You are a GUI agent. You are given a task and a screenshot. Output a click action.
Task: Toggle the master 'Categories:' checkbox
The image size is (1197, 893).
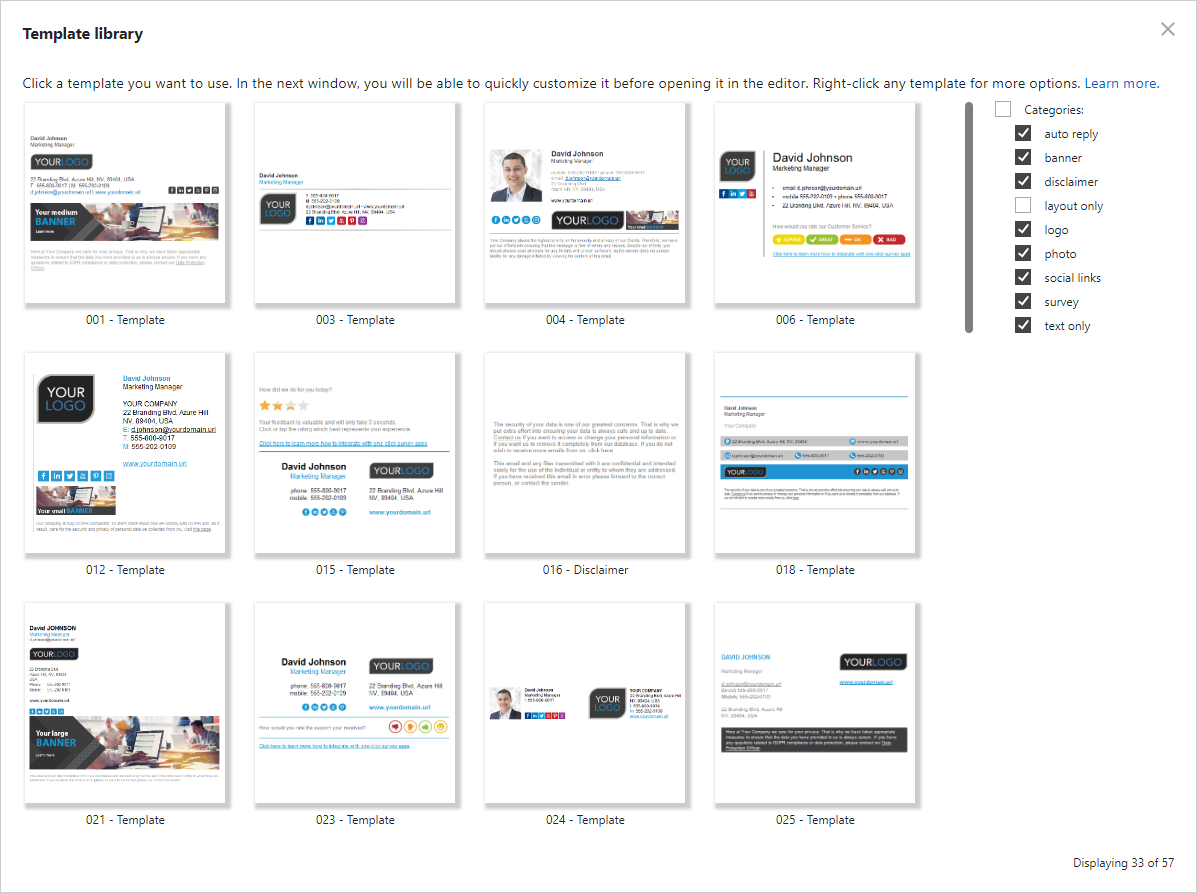pos(1001,109)
